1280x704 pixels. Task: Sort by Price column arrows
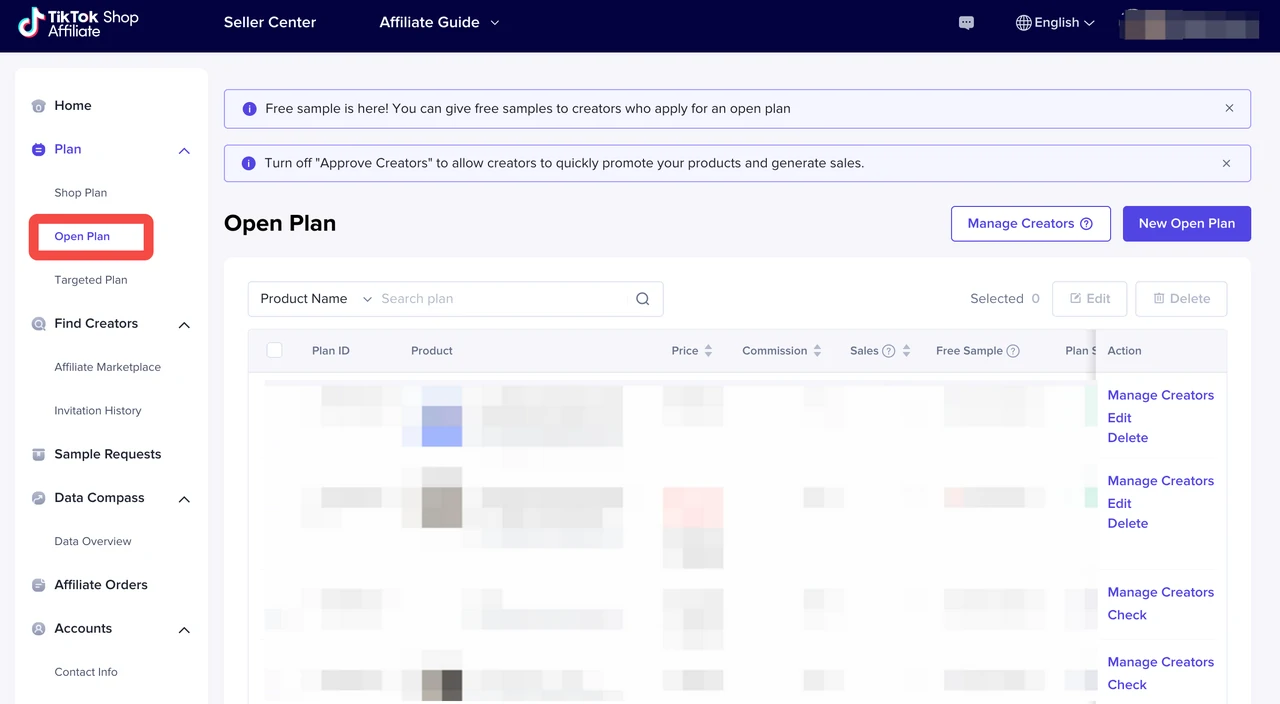[x=708, y=351]
